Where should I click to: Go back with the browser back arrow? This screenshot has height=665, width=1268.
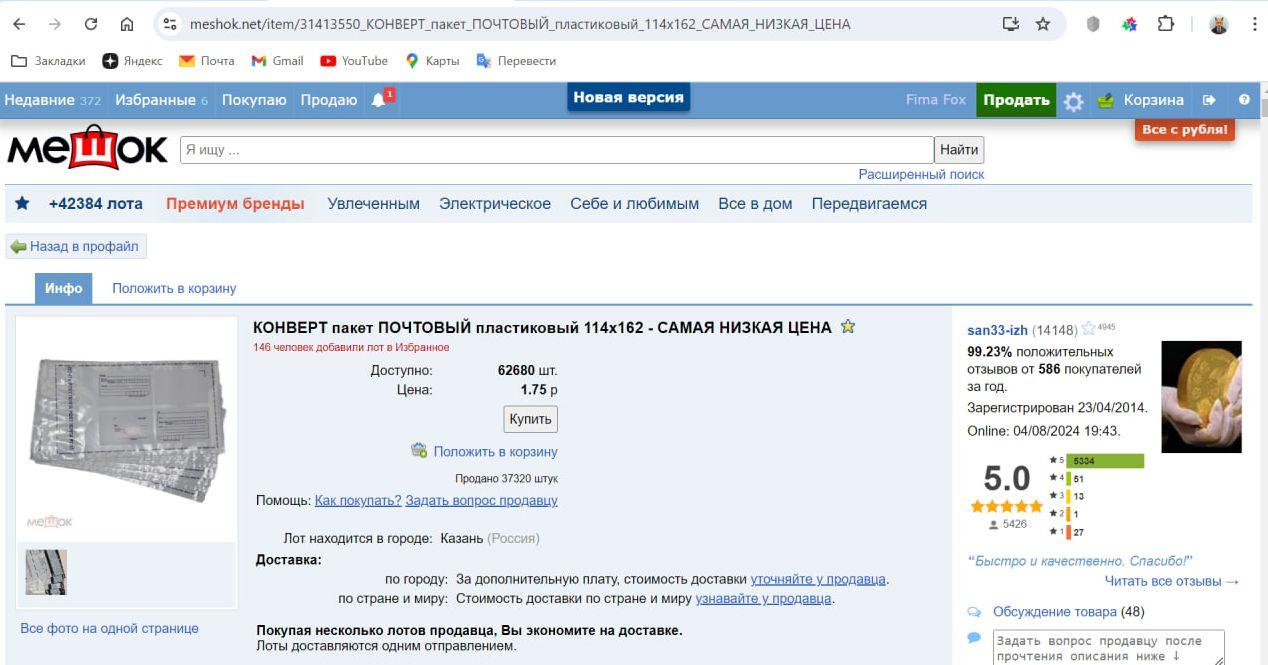pos(20,24)
